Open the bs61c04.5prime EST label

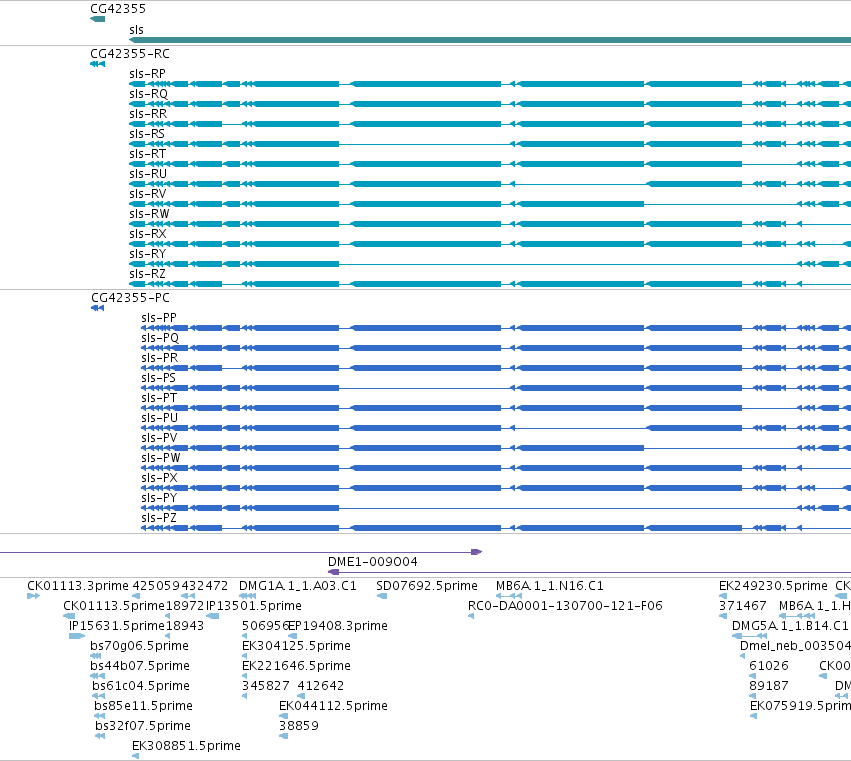pyautogui.click(x=141, y=686)
